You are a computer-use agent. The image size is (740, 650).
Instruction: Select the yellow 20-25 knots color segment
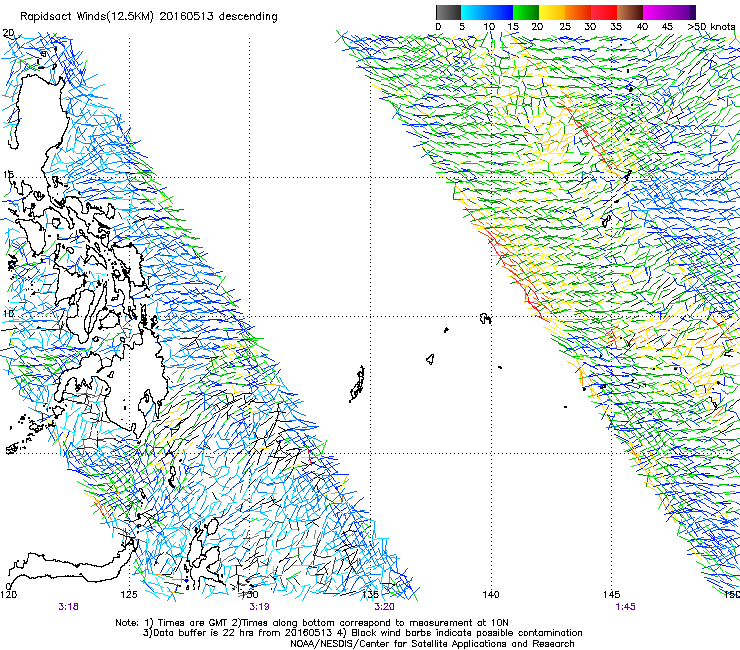[552, 12]
